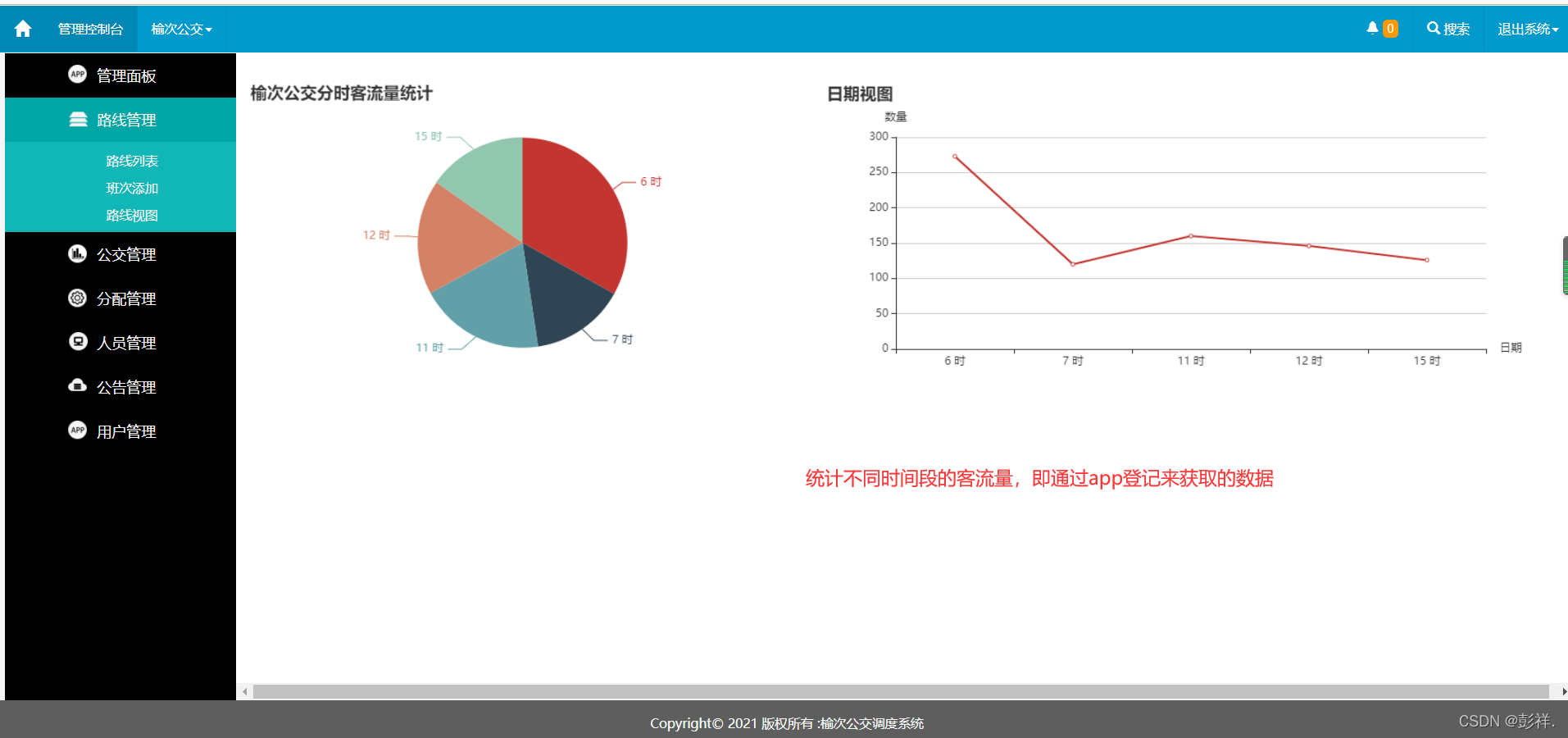Click the 7 时 data point on line chart
This screenshot has height=738, width=1568.
point(1073,264)
